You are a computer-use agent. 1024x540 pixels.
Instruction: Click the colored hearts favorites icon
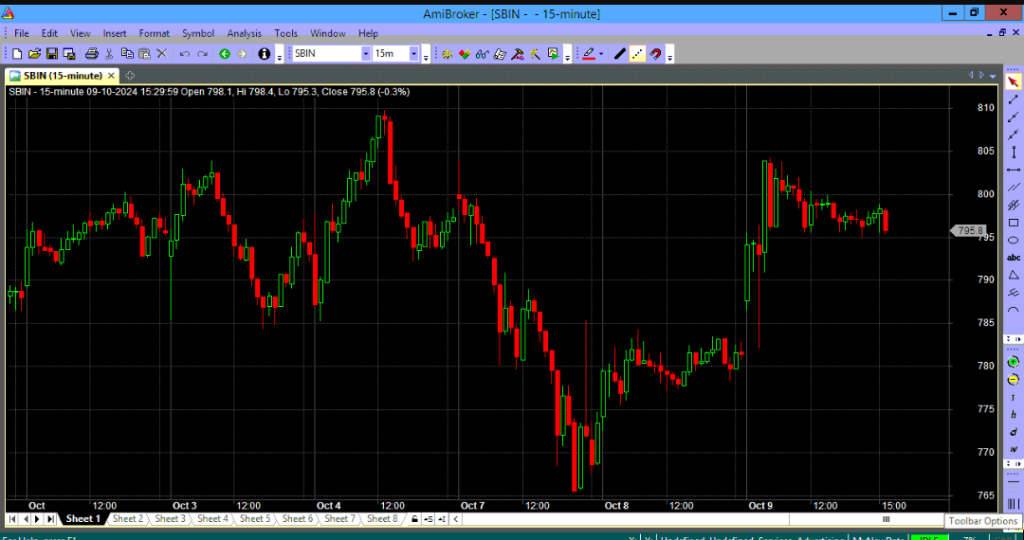(464, 54)
